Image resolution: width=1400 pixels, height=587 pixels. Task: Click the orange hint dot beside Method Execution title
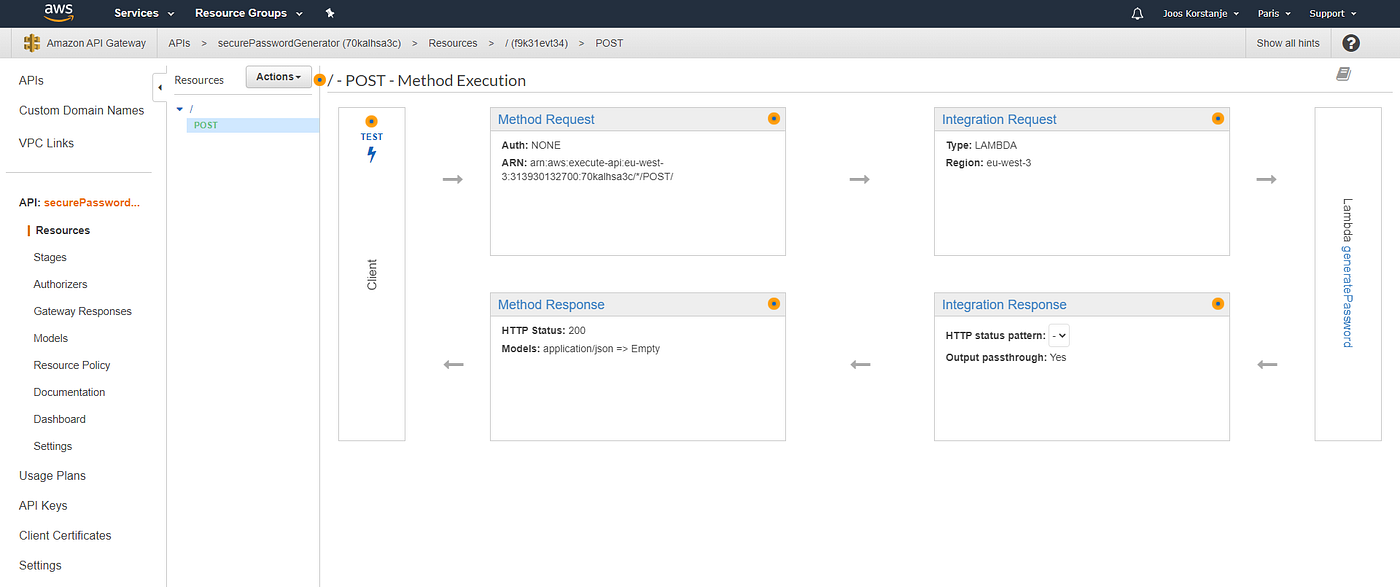pos(319,80)
